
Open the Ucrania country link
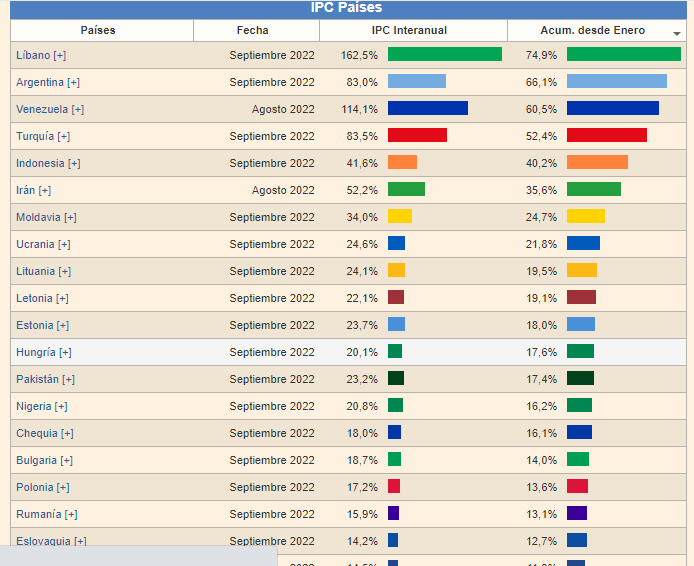35,244
